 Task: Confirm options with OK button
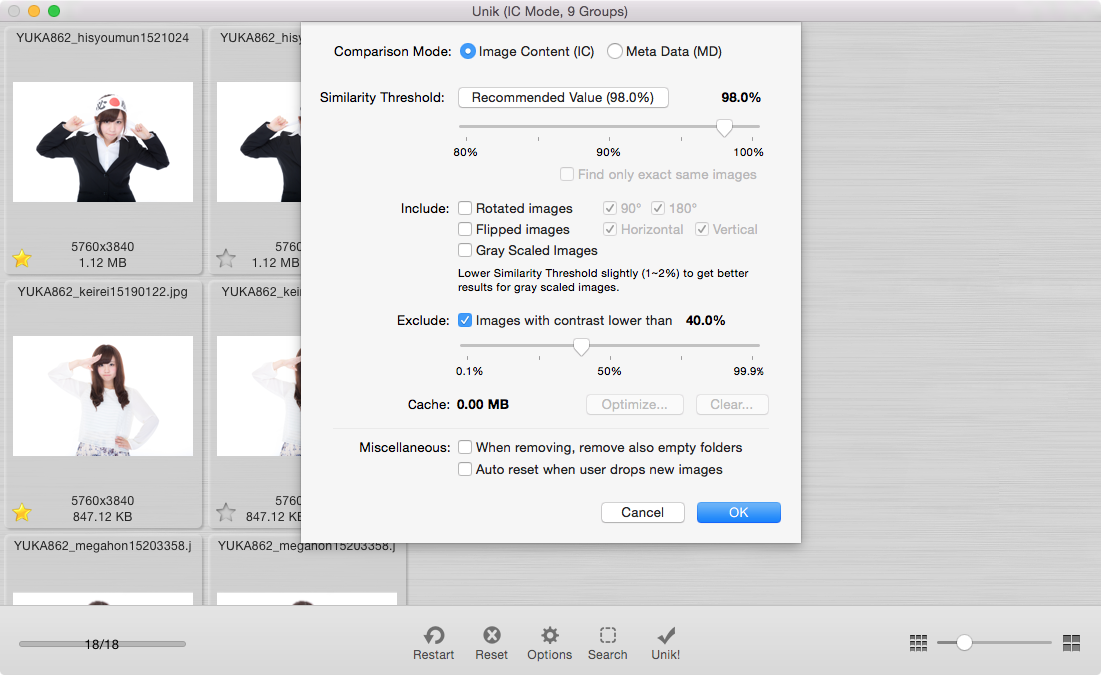click(x=739, y=512)
